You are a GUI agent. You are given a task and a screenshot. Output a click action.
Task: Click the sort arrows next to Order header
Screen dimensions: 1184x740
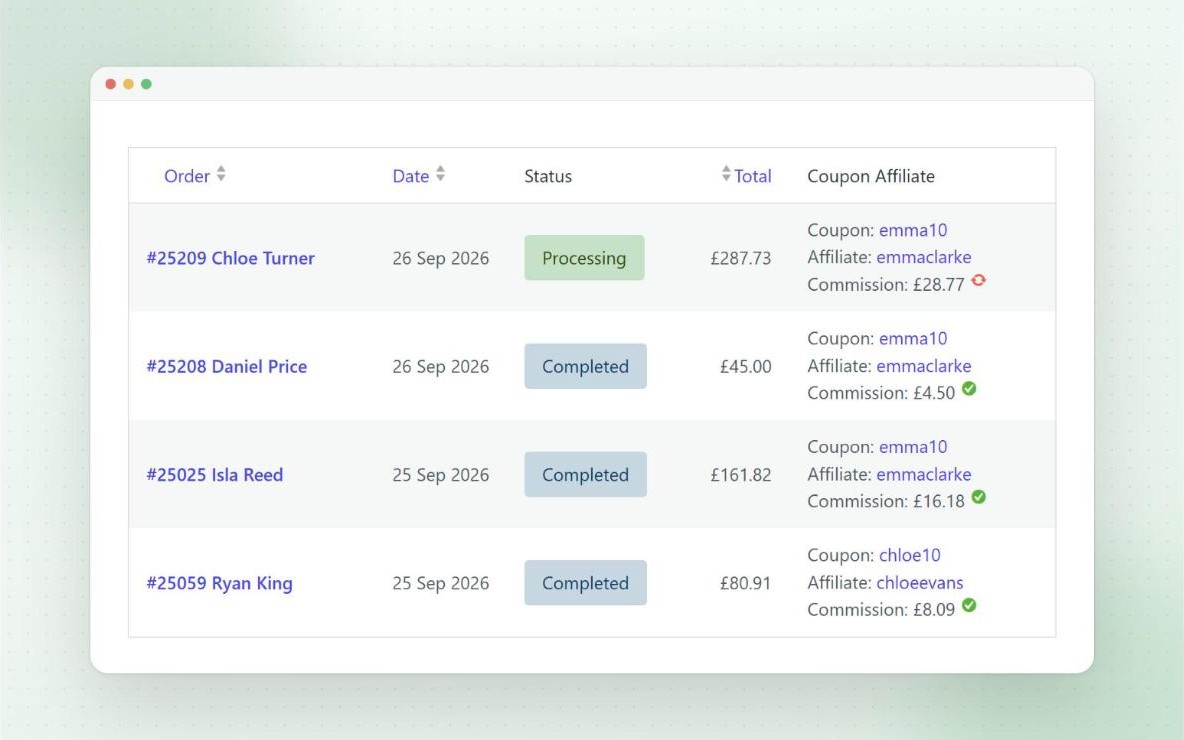(x=221, y=174)
